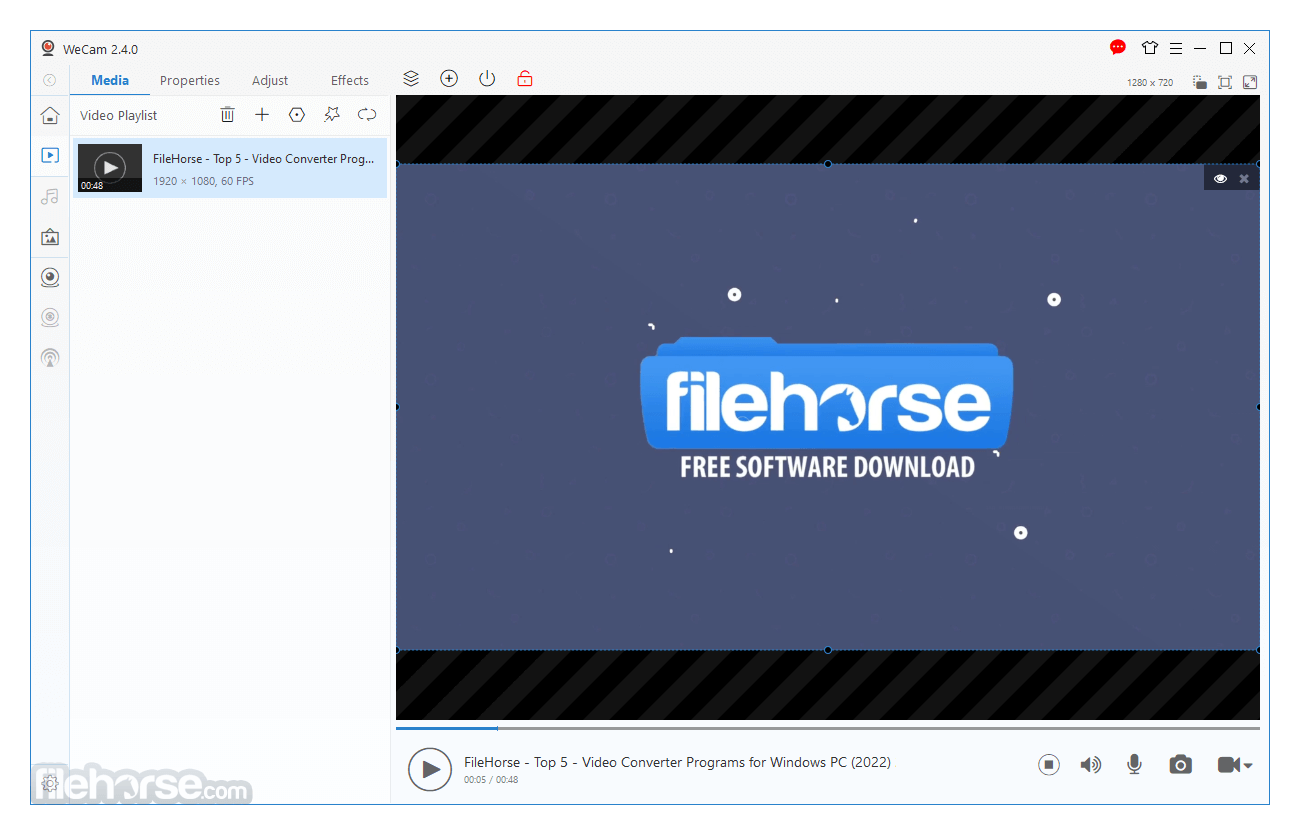
Task: Switch to the Adjust tab
Action: [270, 80]
